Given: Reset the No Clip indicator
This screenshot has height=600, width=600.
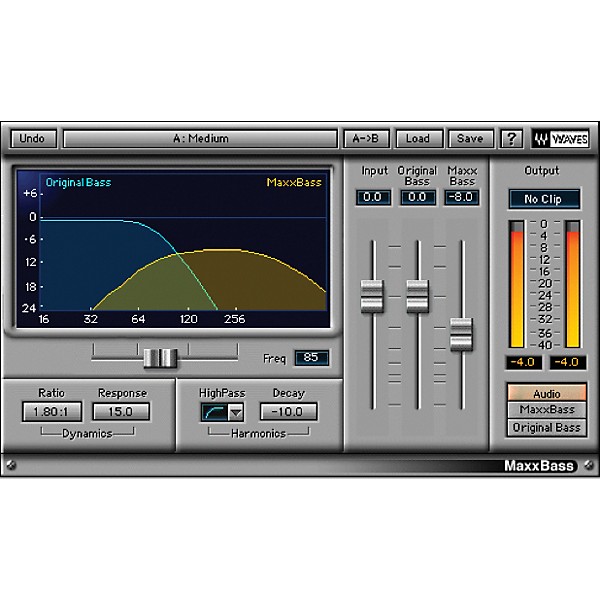Looking at the screenshot, I should (544, 199).
